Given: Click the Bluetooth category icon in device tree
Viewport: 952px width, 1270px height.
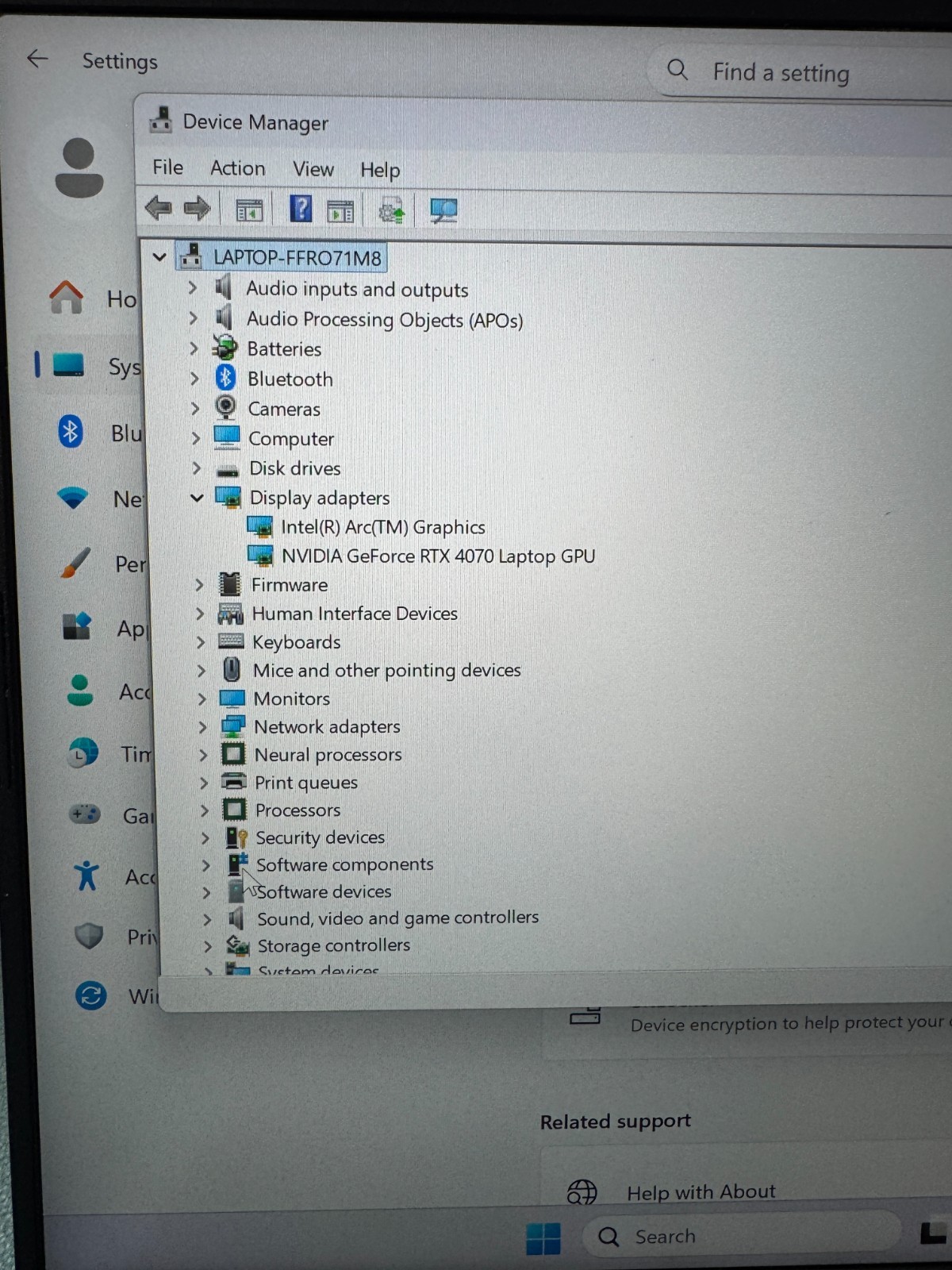Looking at the screenshot, I should coord(226,378).
